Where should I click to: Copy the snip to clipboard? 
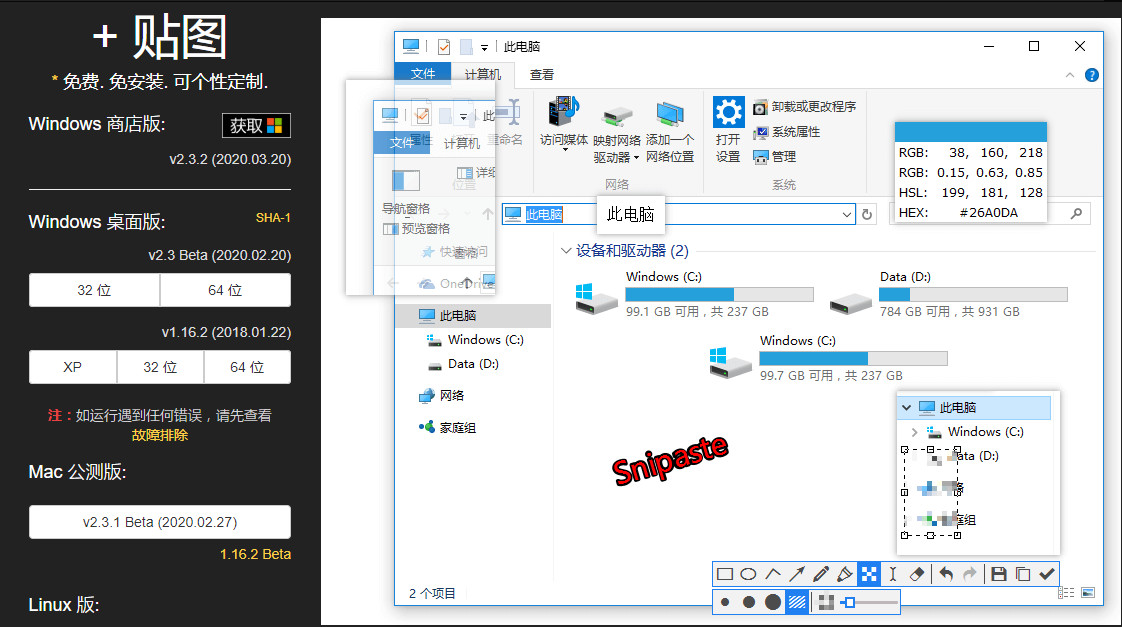pos(1023,574)
